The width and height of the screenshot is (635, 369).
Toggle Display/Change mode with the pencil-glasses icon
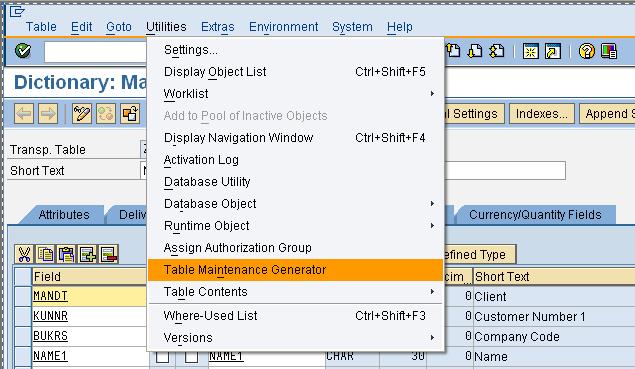click(x=81, y=114)
